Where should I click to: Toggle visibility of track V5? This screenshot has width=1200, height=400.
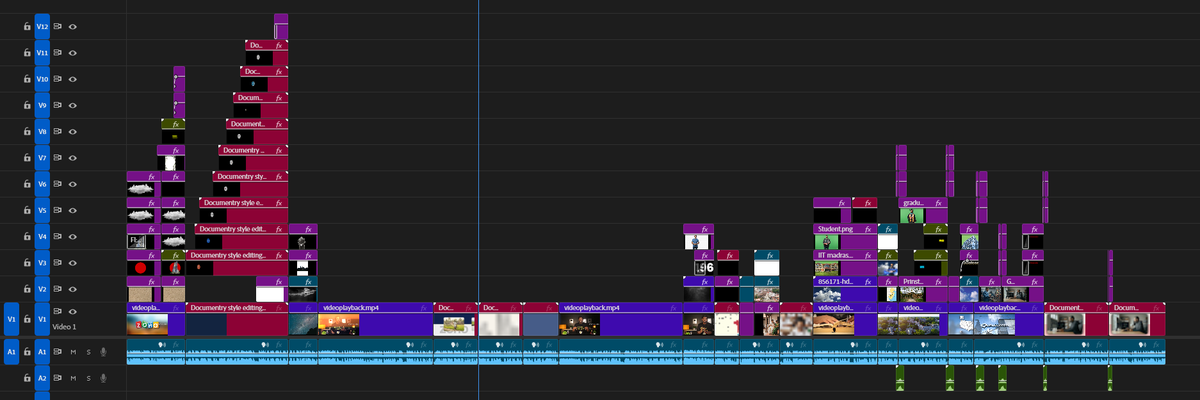pos(73,211)
